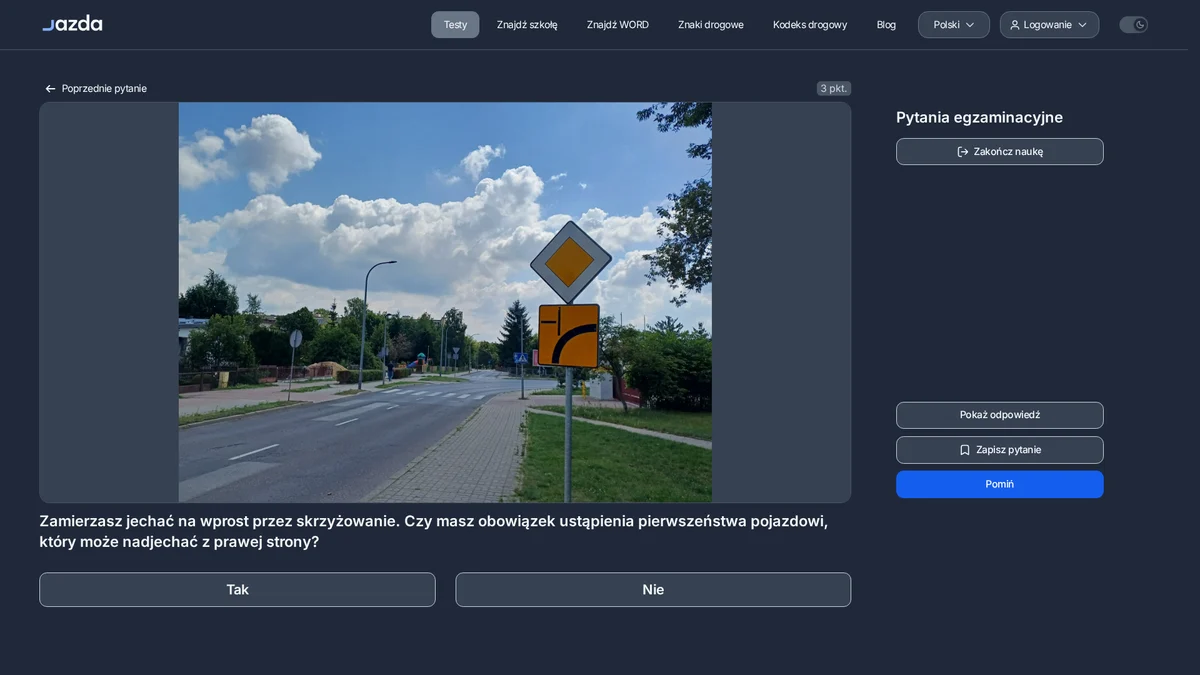Click the Jazda logo
The image size is (1200, 675).
[x=72, y=24]
